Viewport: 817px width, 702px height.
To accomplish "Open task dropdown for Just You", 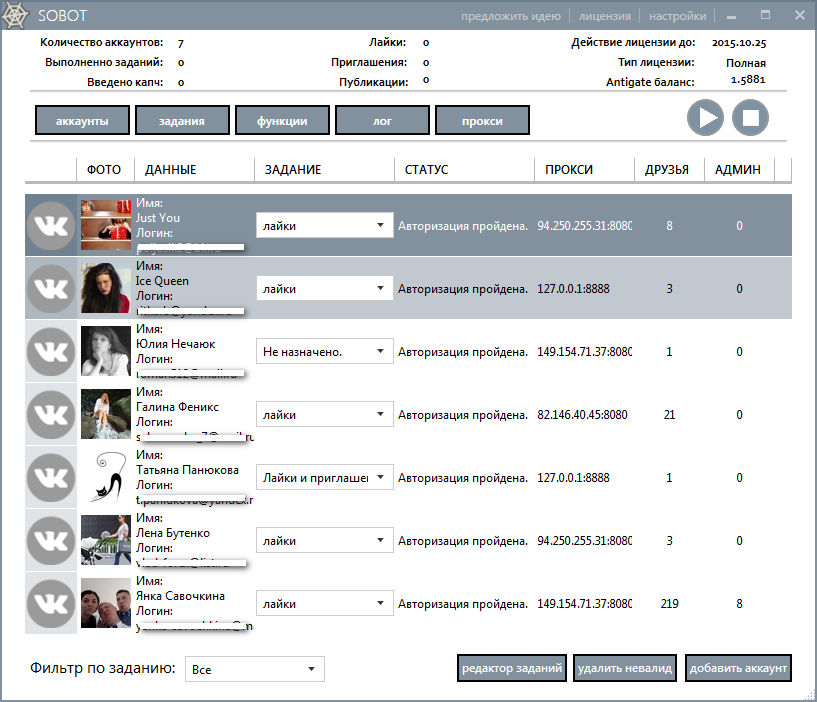I will pyautogui.click(x=324, y=226).
